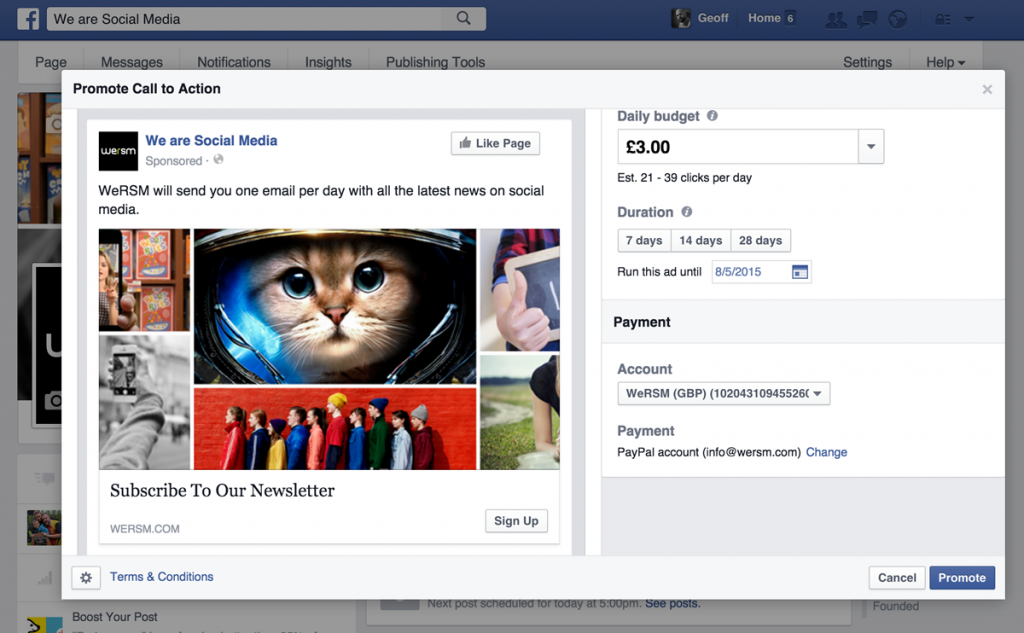Click the Duration info icon
Viewport: 1024px width, 633px height.
point(687,212)
